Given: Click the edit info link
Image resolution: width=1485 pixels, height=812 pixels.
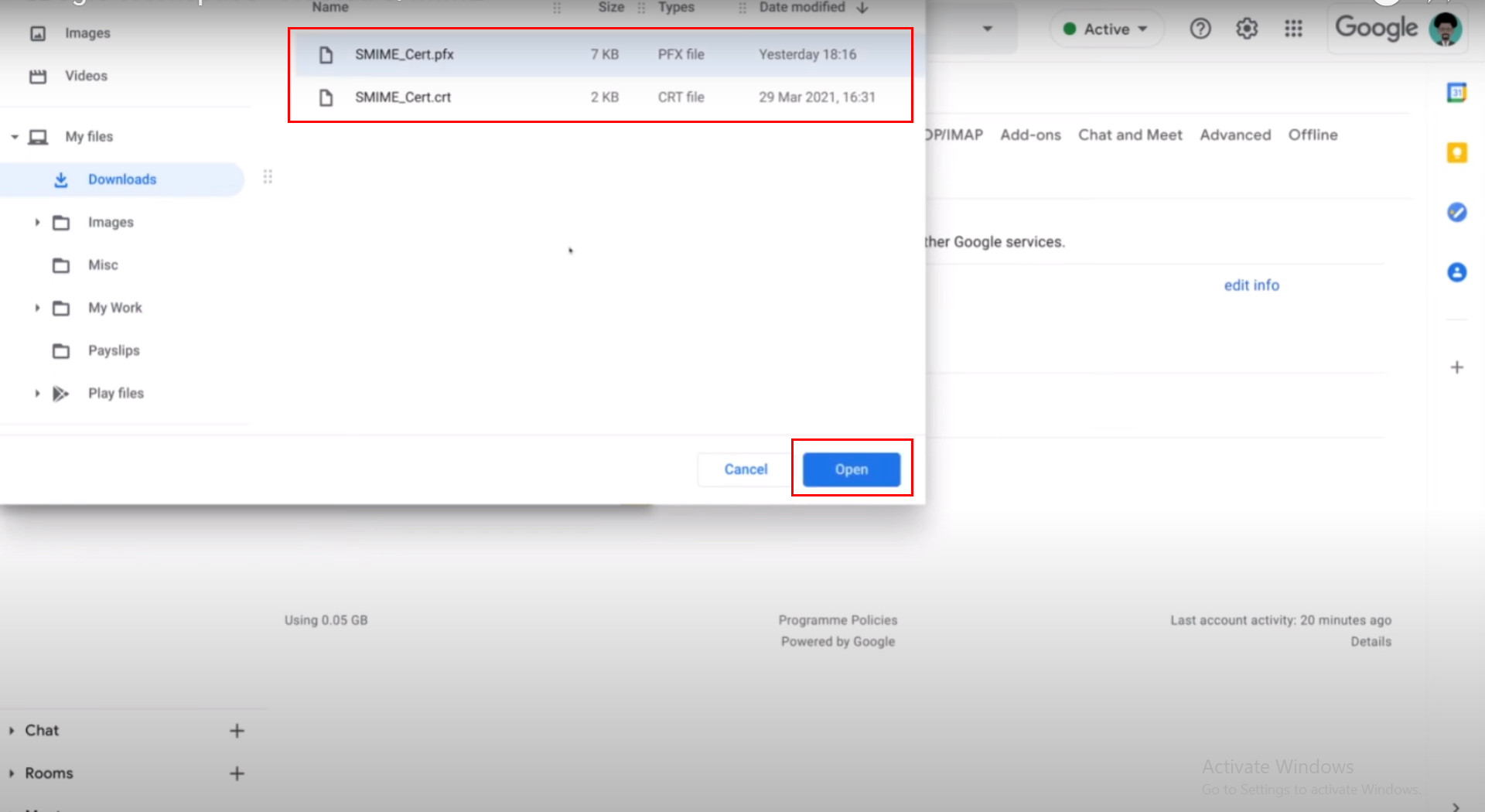Looking at the screenshot, I should click(x=1251, y=285).
